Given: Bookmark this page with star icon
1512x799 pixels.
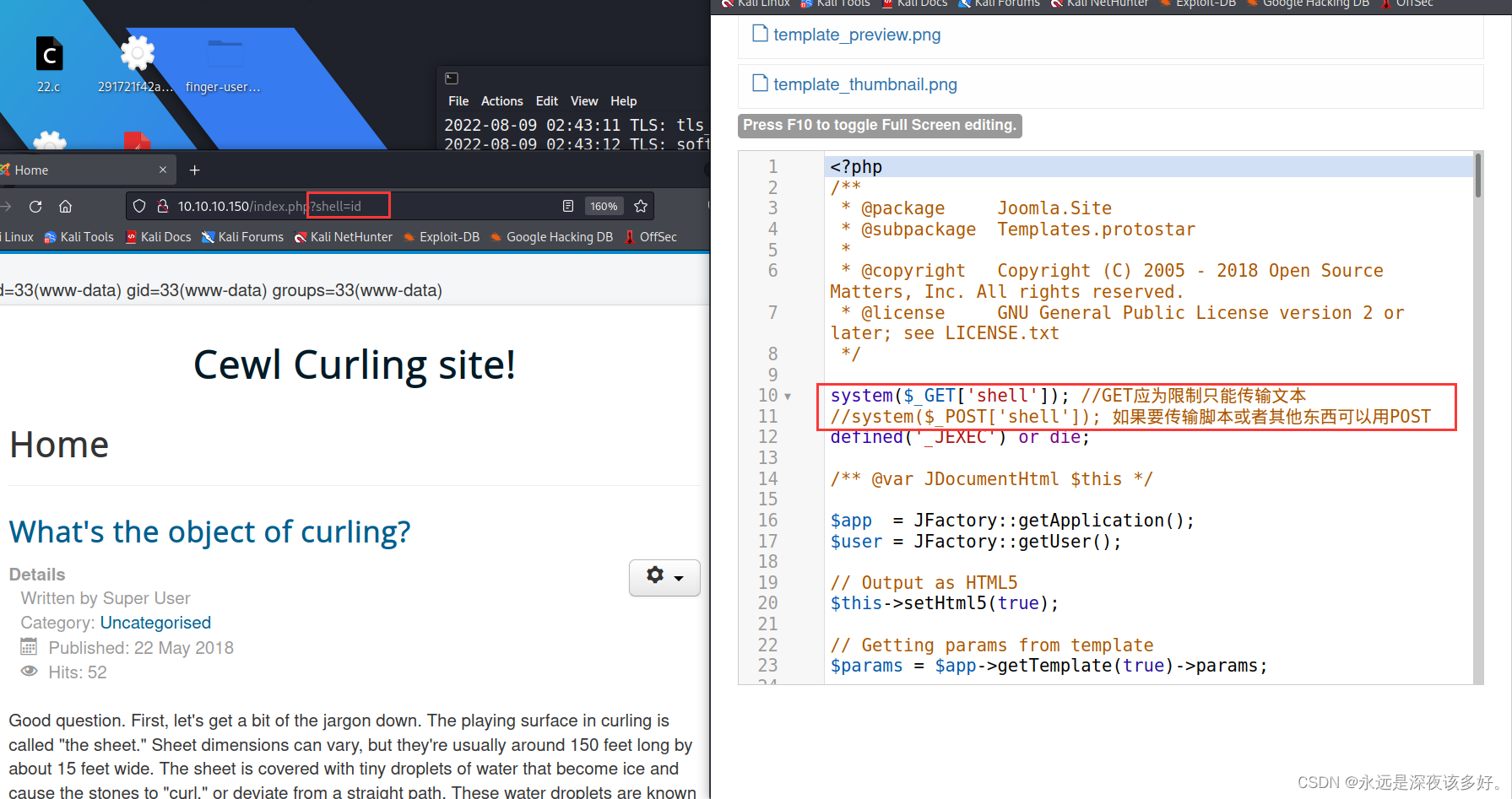Looking at the screenshot, I should click(641, 206).
